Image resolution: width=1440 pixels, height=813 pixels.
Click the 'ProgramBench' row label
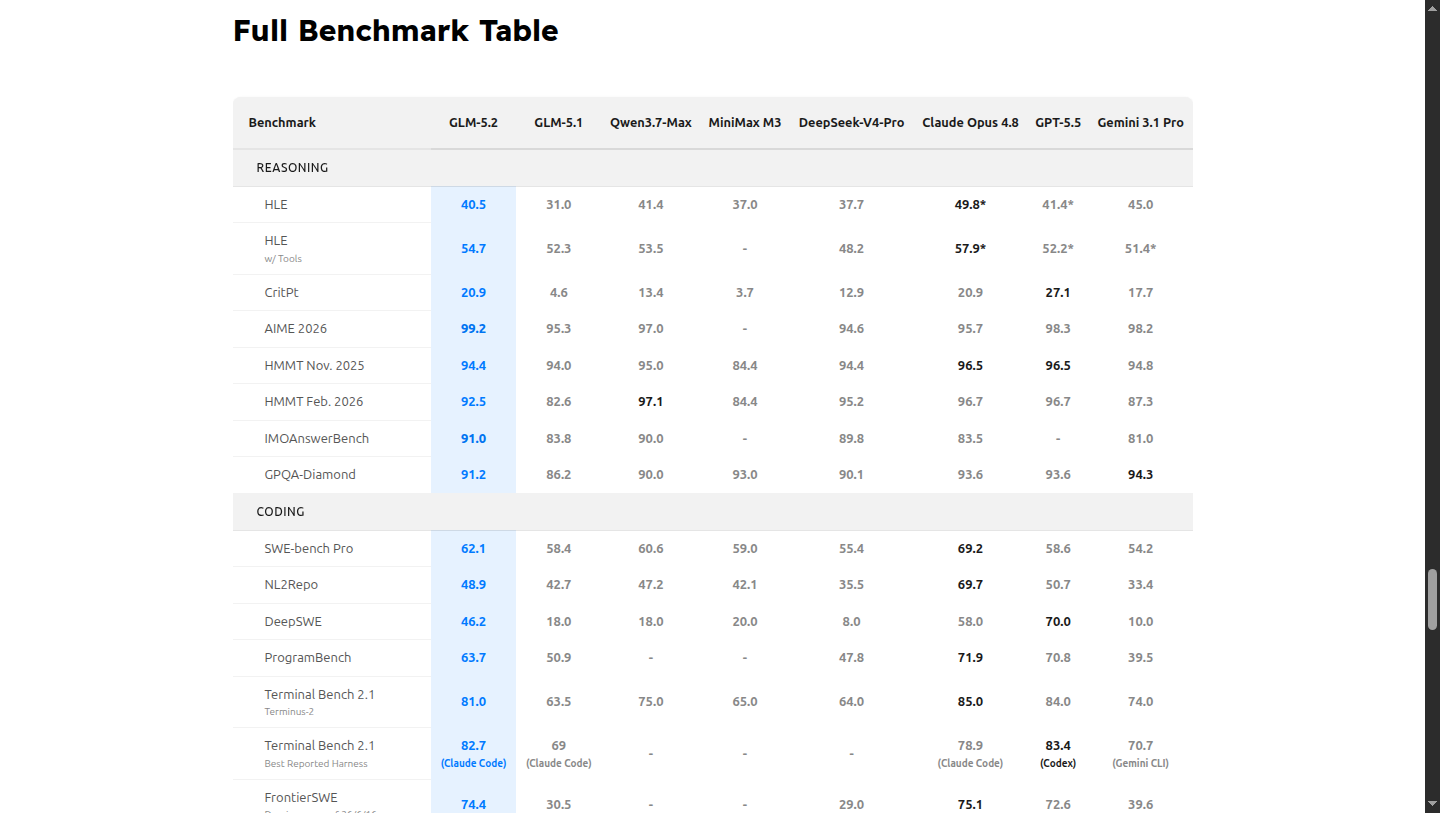[x=308, y=658]
